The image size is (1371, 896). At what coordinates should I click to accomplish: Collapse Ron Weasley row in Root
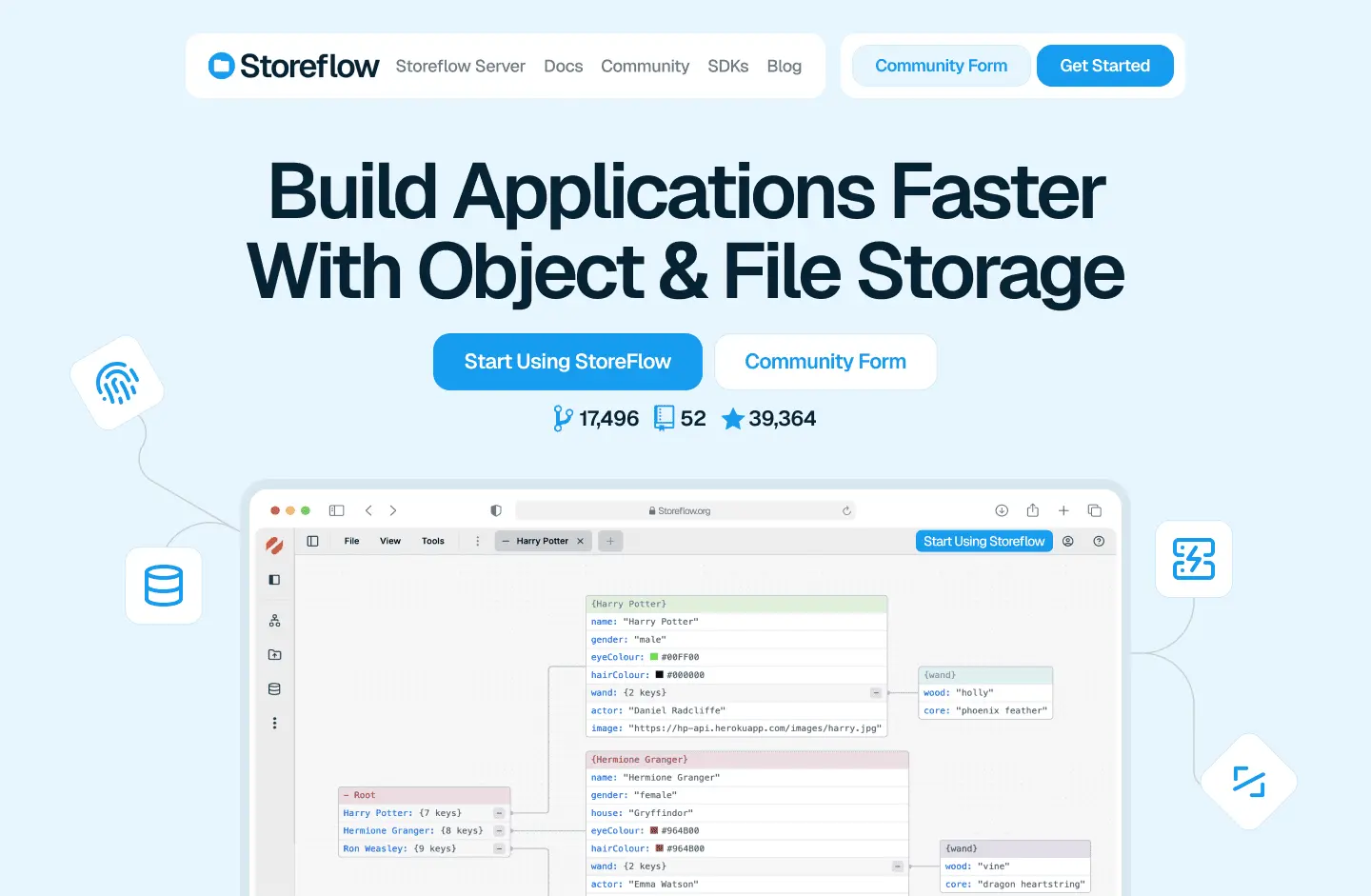(499, 848)
